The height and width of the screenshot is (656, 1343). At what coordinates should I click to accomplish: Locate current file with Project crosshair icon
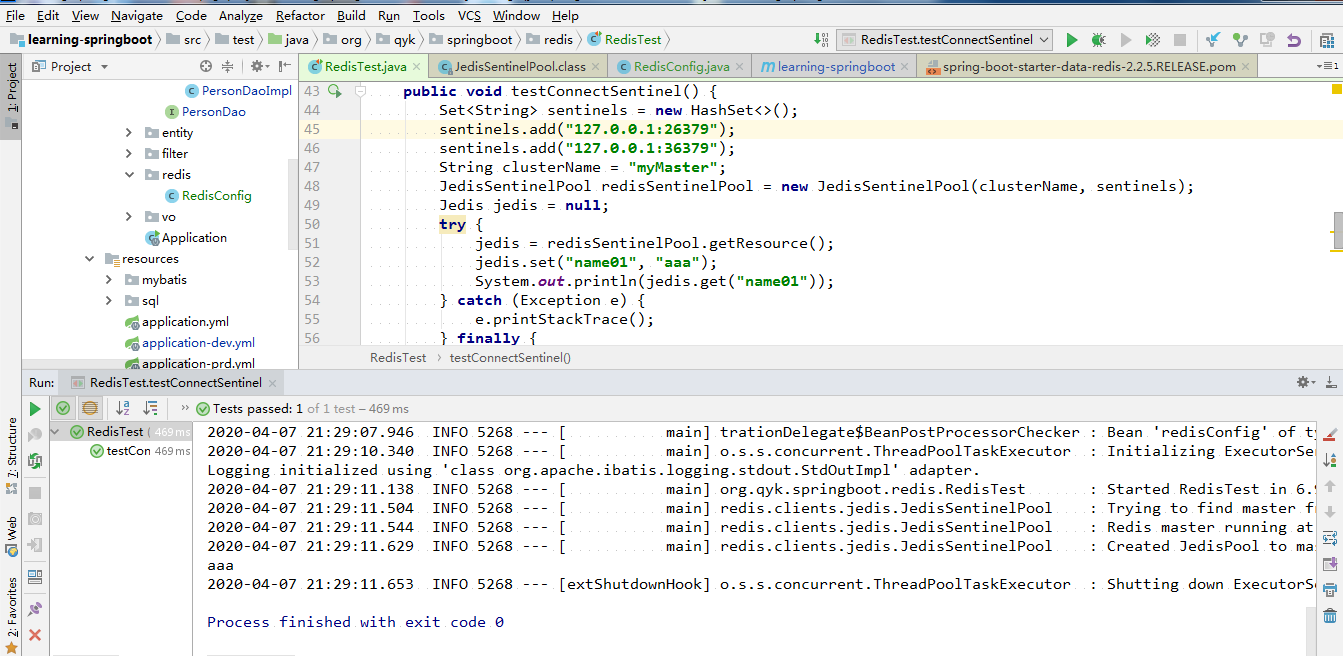pyautogui.click(x=206, y=66)
